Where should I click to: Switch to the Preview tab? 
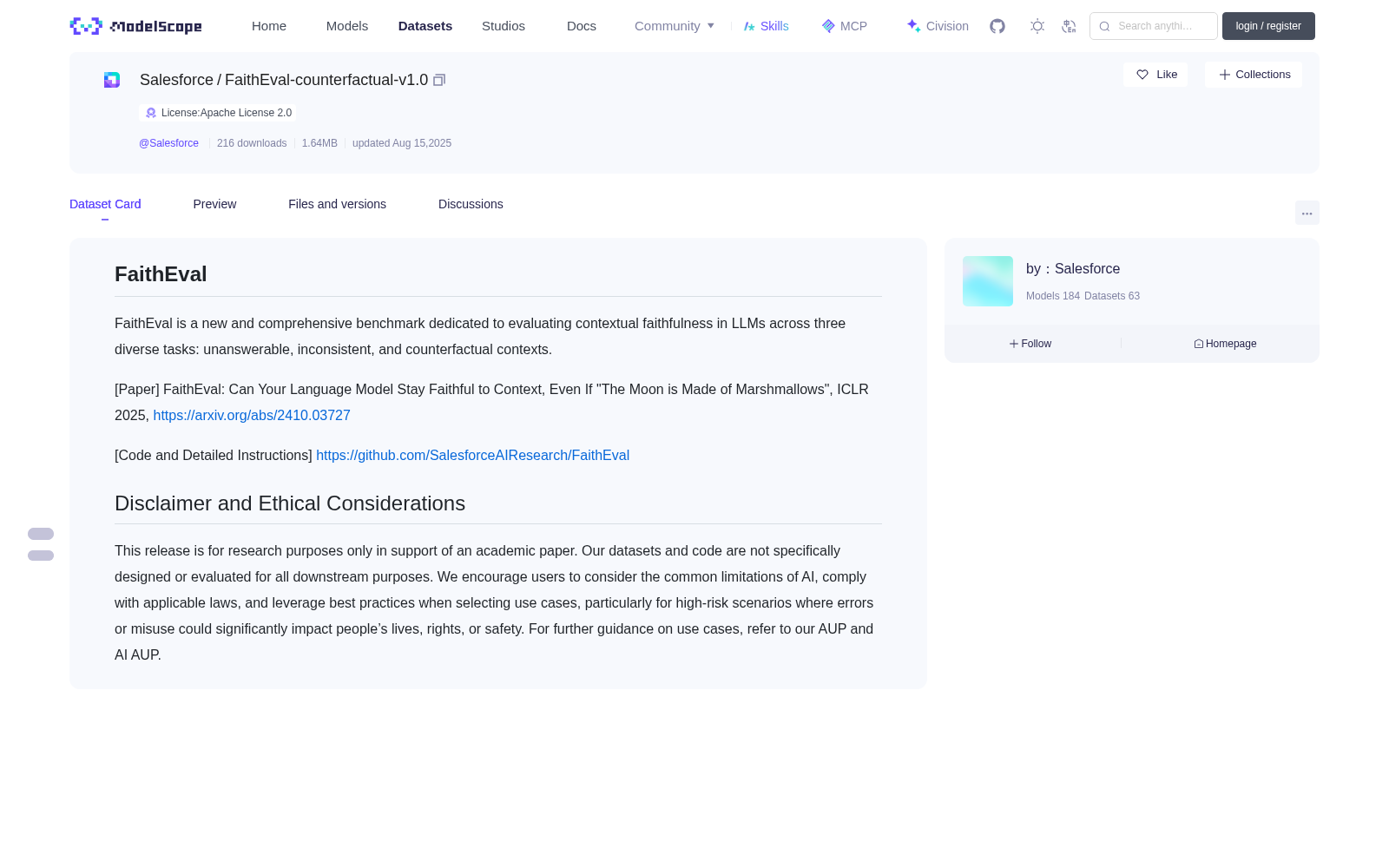(214, 204)
